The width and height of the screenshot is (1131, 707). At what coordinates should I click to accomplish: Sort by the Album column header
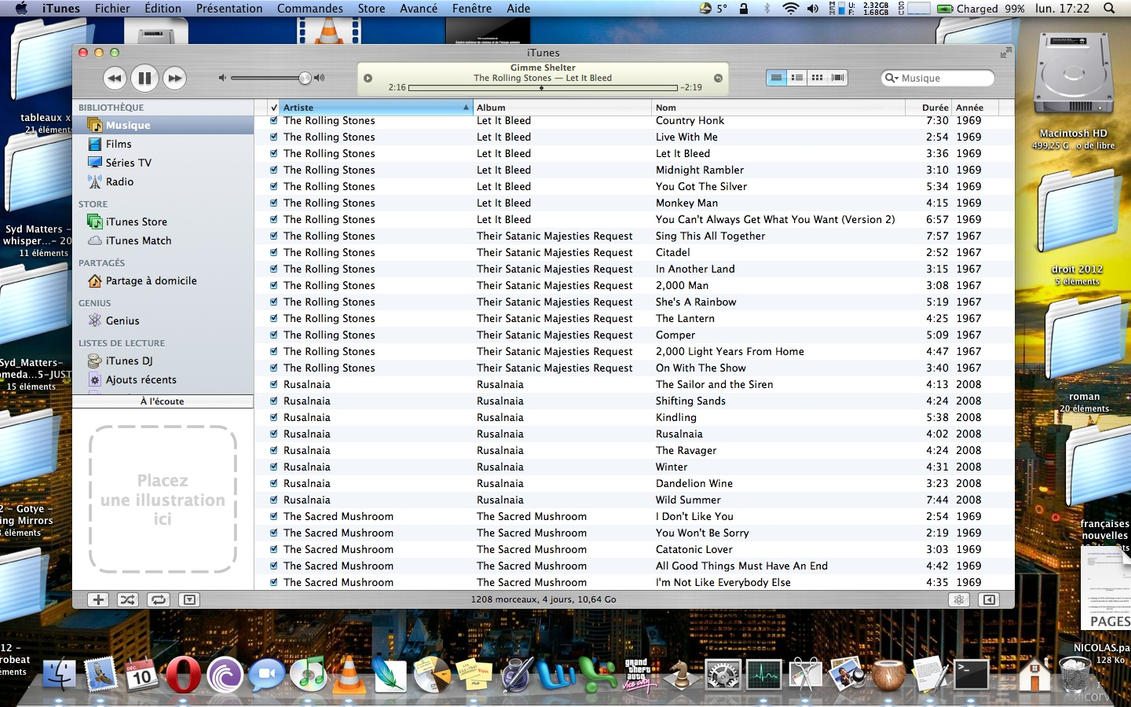click(562, 107)
